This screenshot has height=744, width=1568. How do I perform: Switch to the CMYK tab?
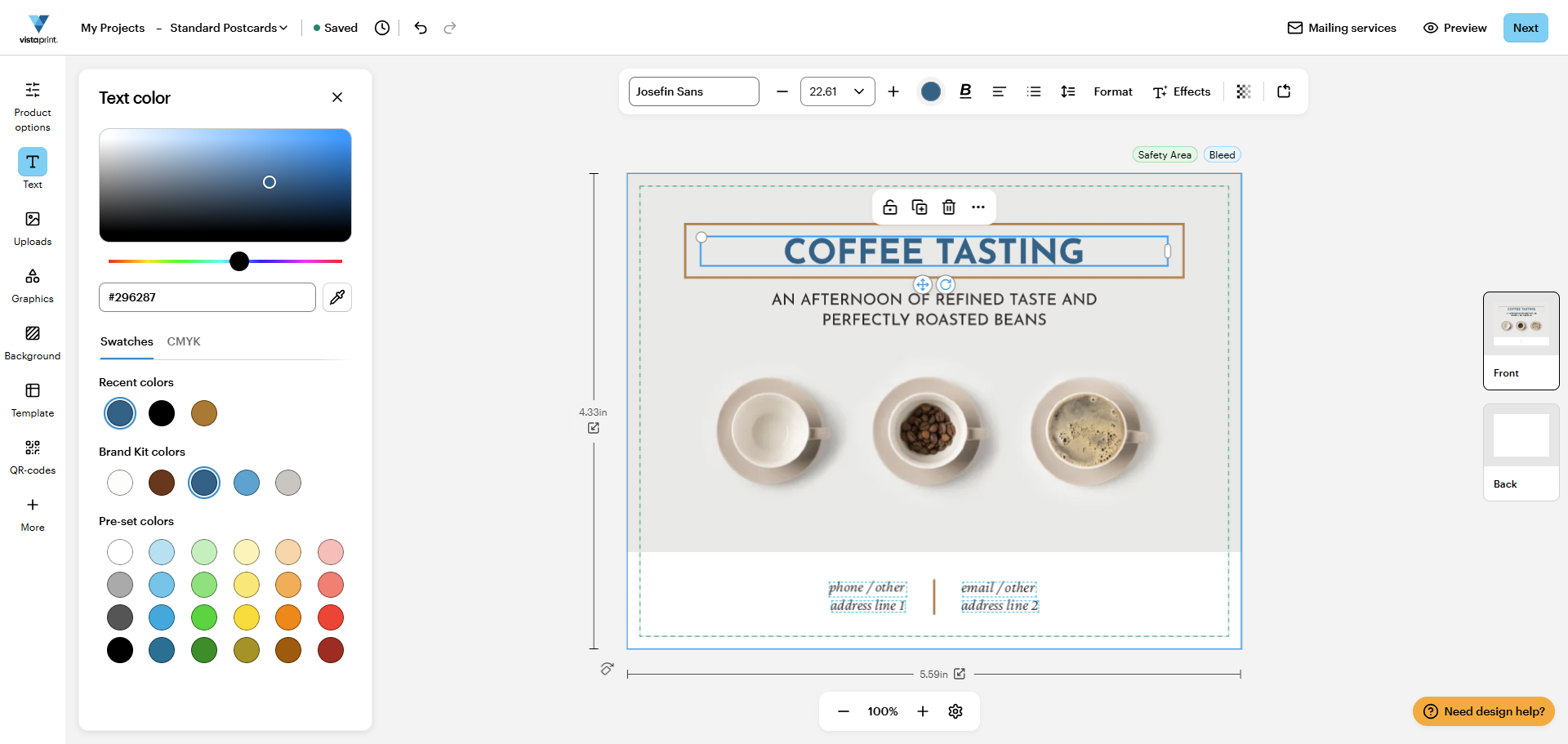[x=184, y=341]
